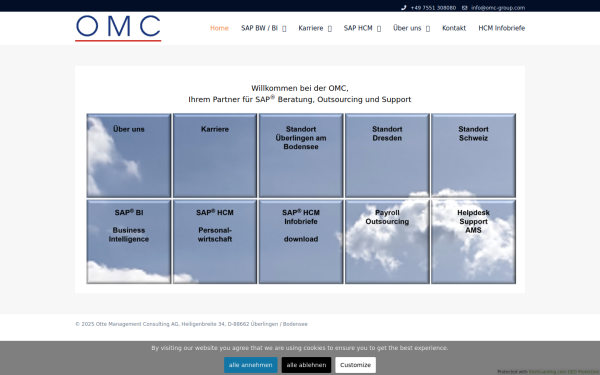The height and width of the screenshot is (375, 600).
Task: Select the Über uns tile
Action: click(129, 156)
